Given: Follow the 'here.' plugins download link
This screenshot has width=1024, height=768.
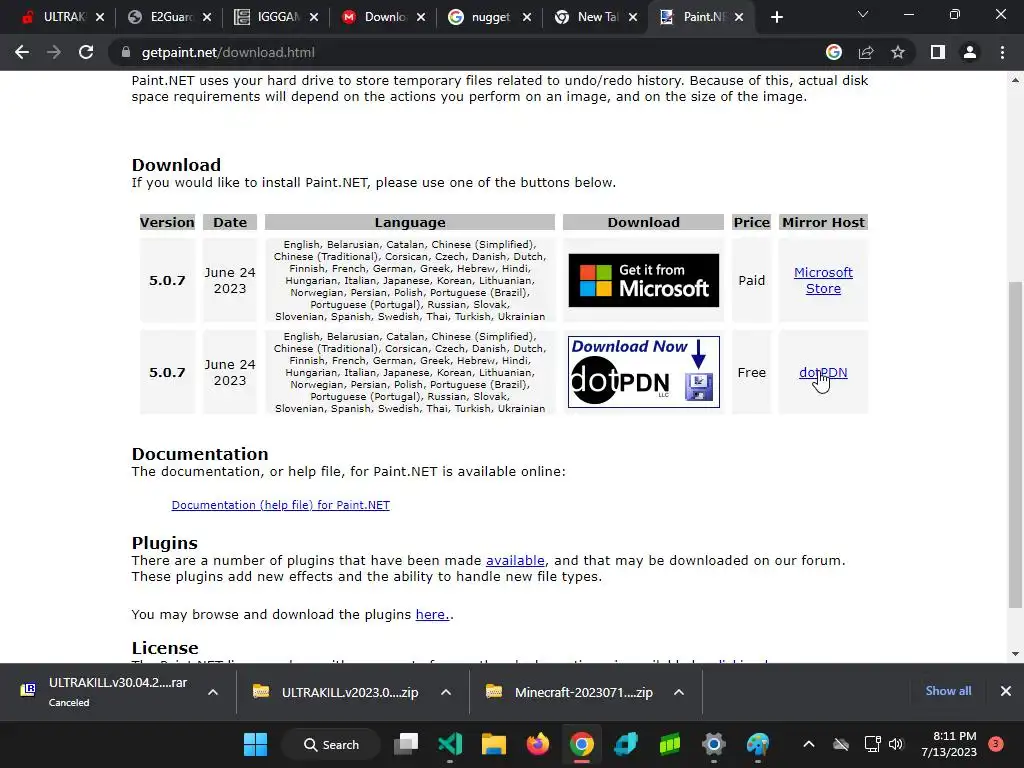Looking at the screenshot, I should 432,615.
